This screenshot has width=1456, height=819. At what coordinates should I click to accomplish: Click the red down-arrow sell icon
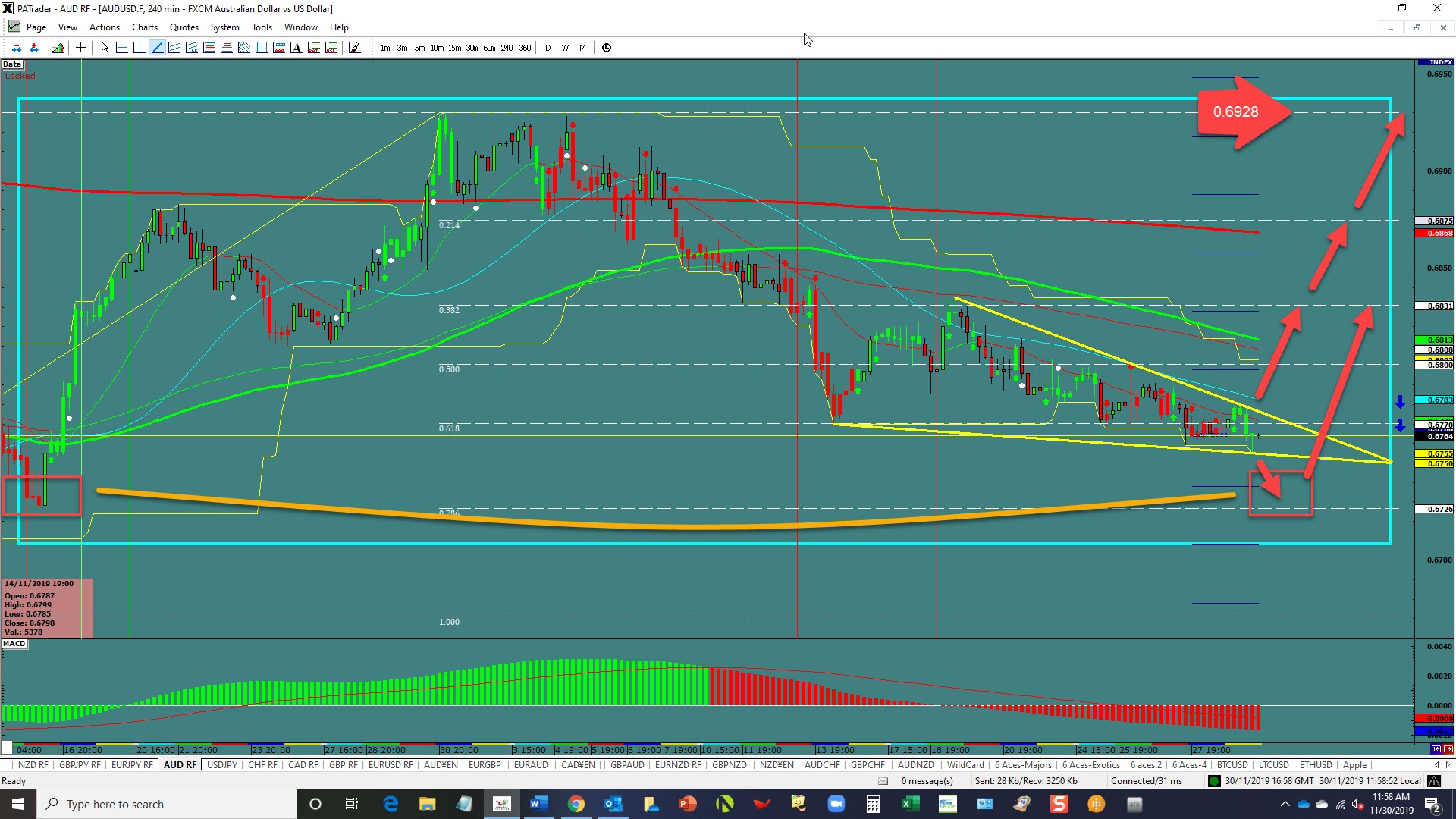pyautogui.click(x=17, y=48)
